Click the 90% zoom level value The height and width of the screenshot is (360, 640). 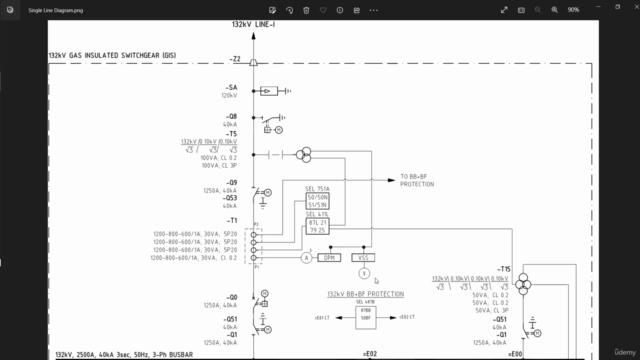[x=573, y=10]
